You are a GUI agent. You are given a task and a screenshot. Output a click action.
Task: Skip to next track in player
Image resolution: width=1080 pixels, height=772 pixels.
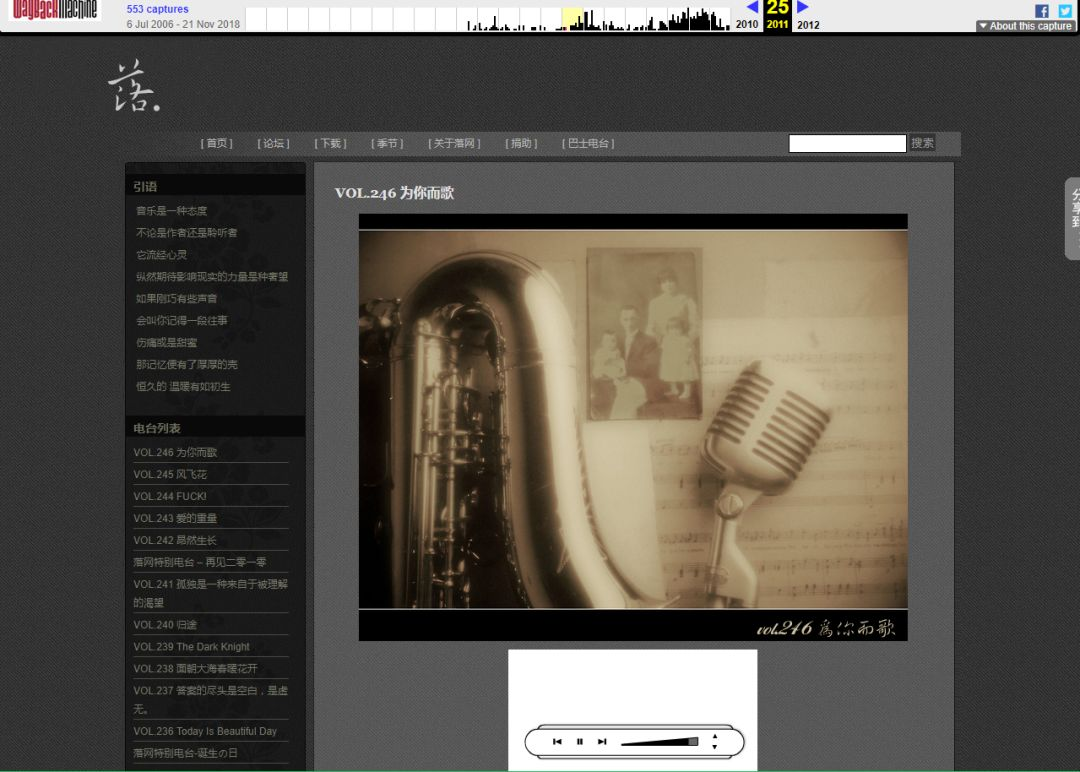[602, 742]
